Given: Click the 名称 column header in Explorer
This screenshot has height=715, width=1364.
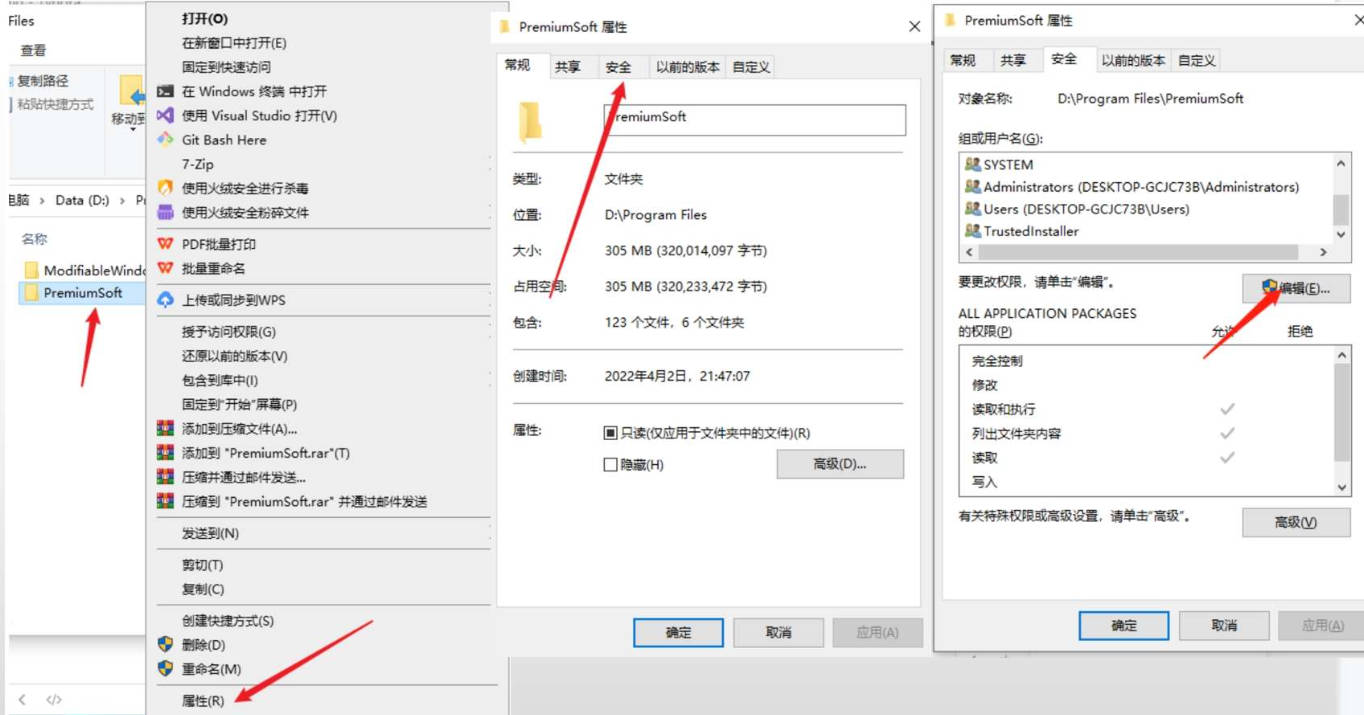Looking at the screenshot, I should pos(34,239).
